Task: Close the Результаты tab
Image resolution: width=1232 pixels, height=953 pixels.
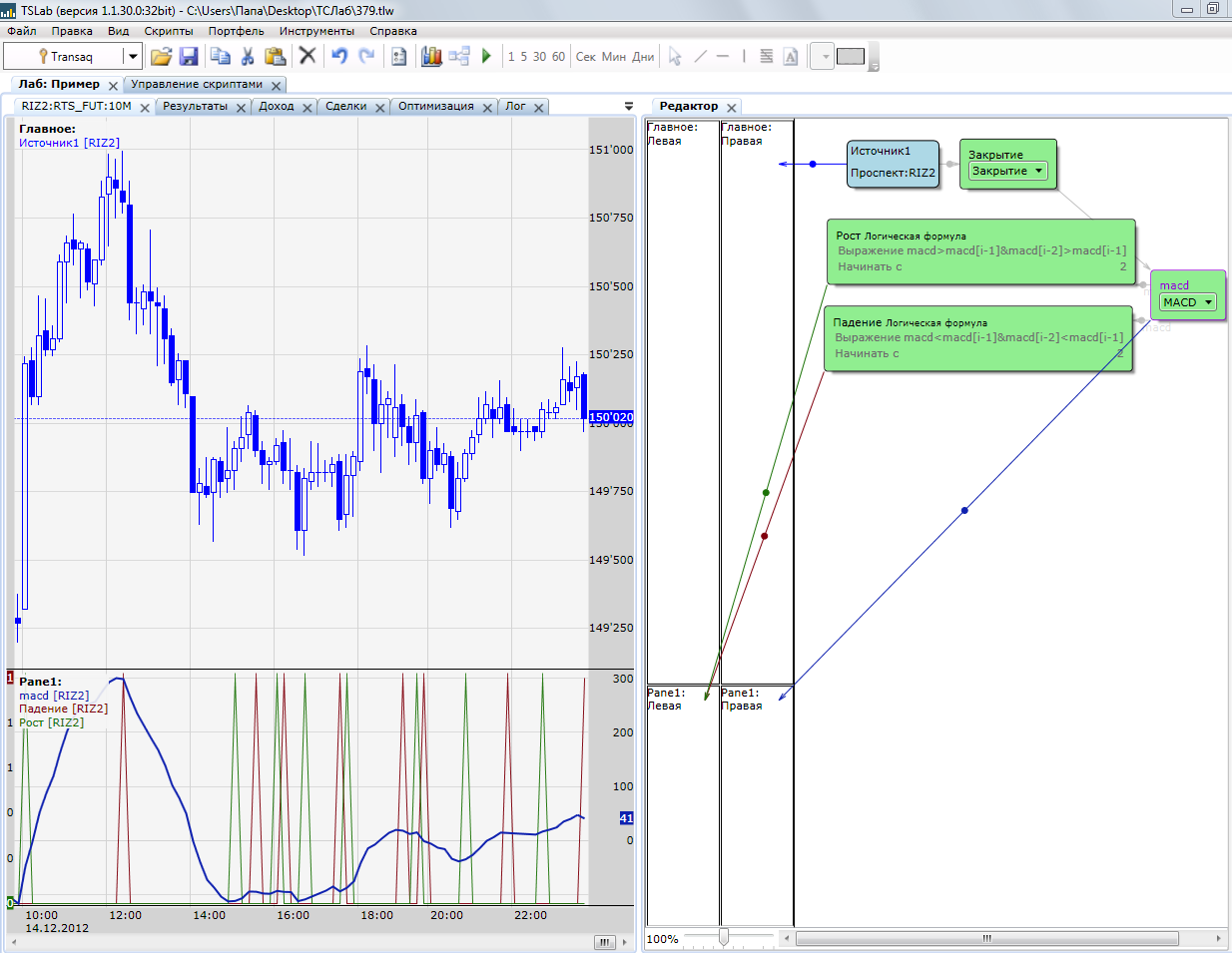Action: coord(242,108)
